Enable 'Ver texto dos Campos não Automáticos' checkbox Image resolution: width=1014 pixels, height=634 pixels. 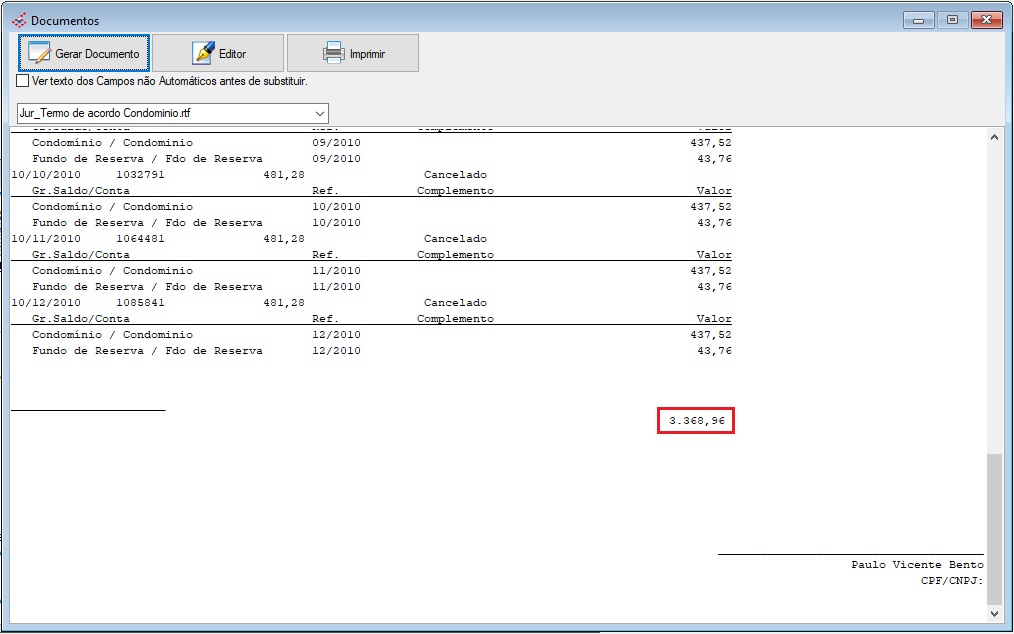[23, 81]
